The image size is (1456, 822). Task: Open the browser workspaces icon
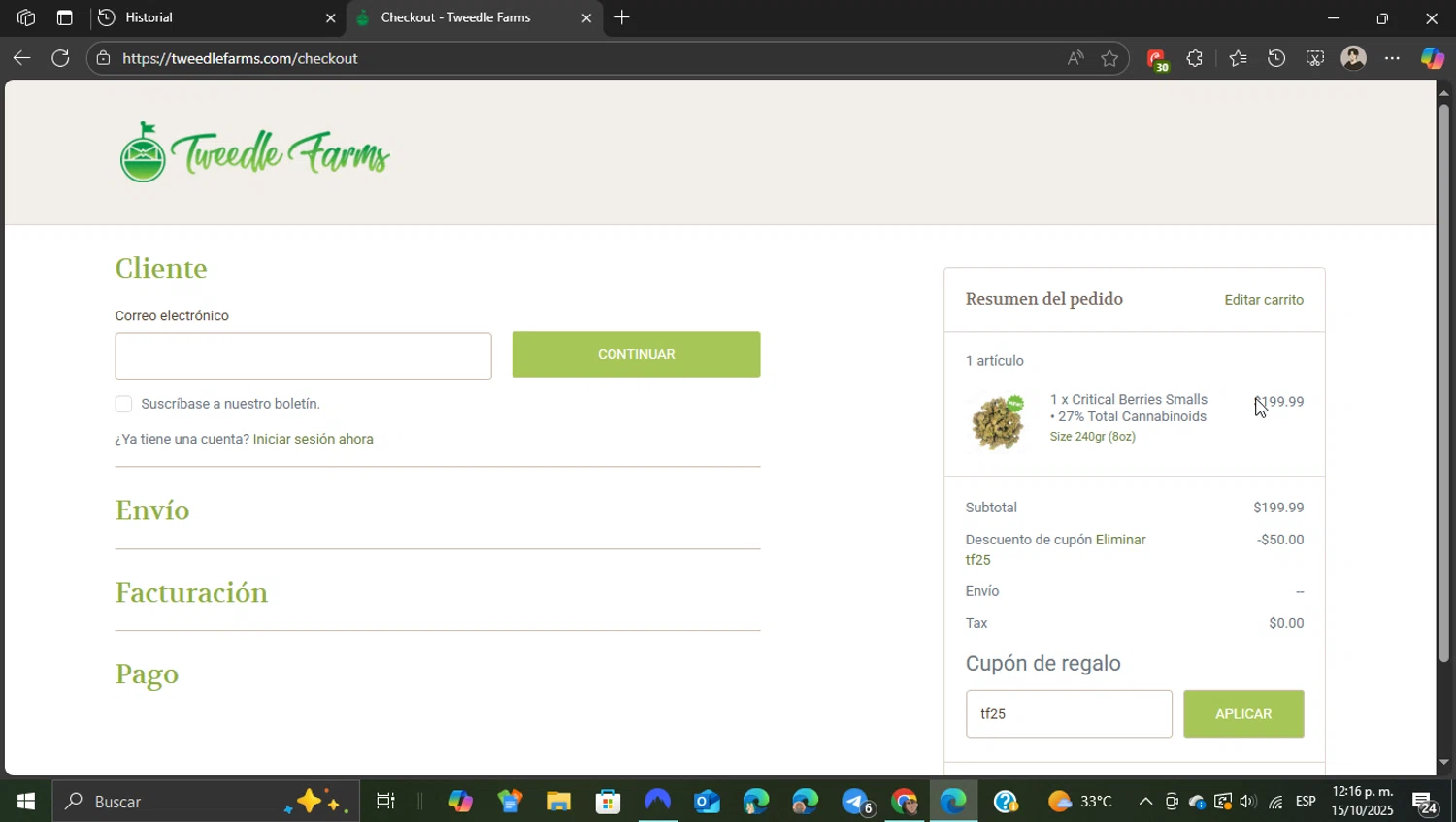click(26, 17)
